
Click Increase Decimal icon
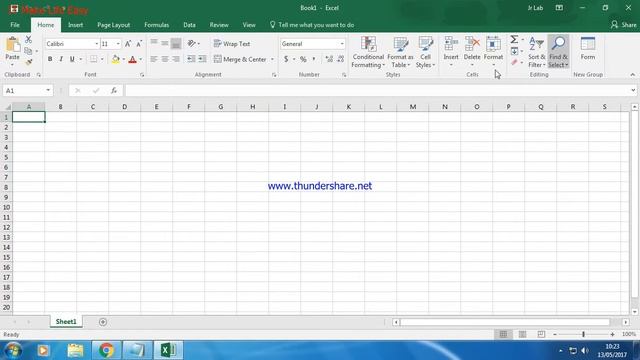329,59
